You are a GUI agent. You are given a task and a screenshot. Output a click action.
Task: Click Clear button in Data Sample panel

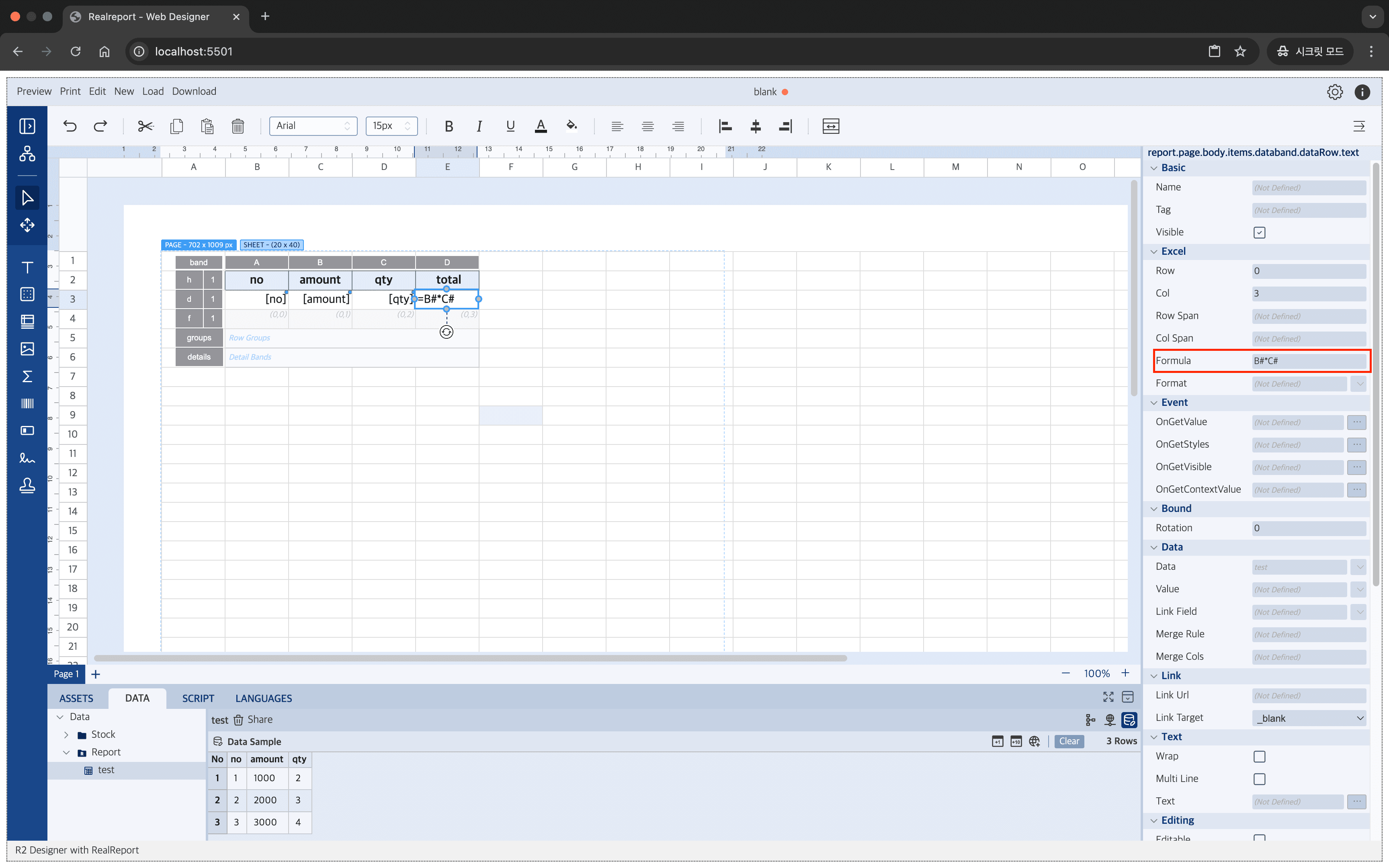tap(1068, 741)
